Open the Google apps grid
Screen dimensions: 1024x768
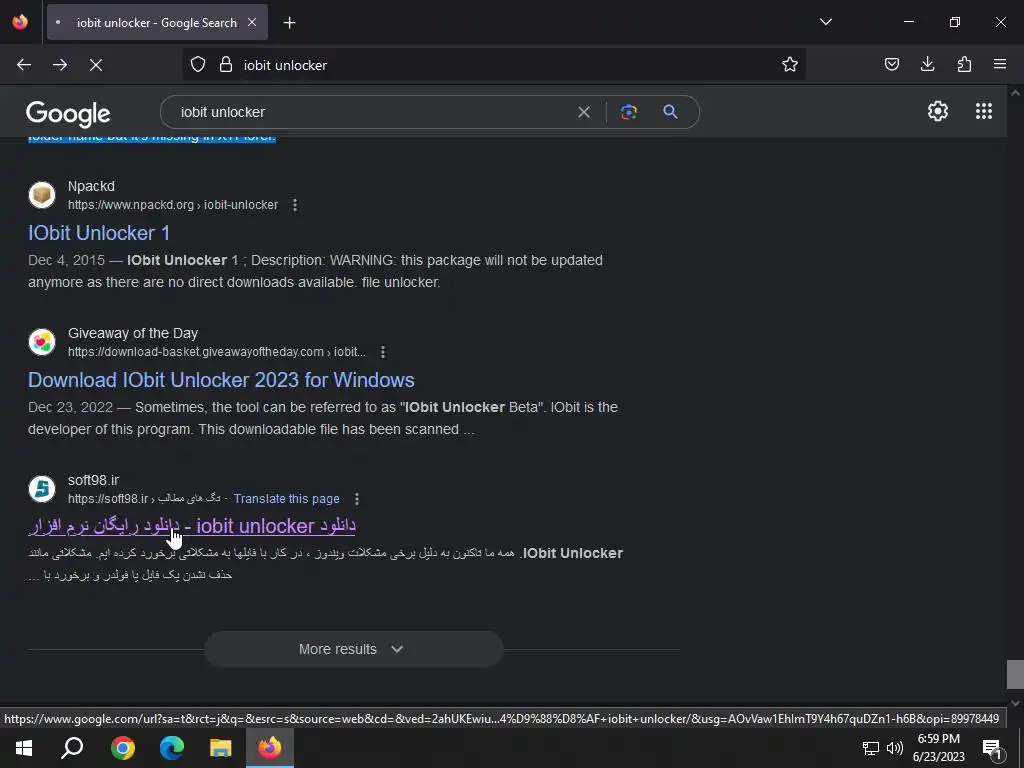tap(984, 112)
